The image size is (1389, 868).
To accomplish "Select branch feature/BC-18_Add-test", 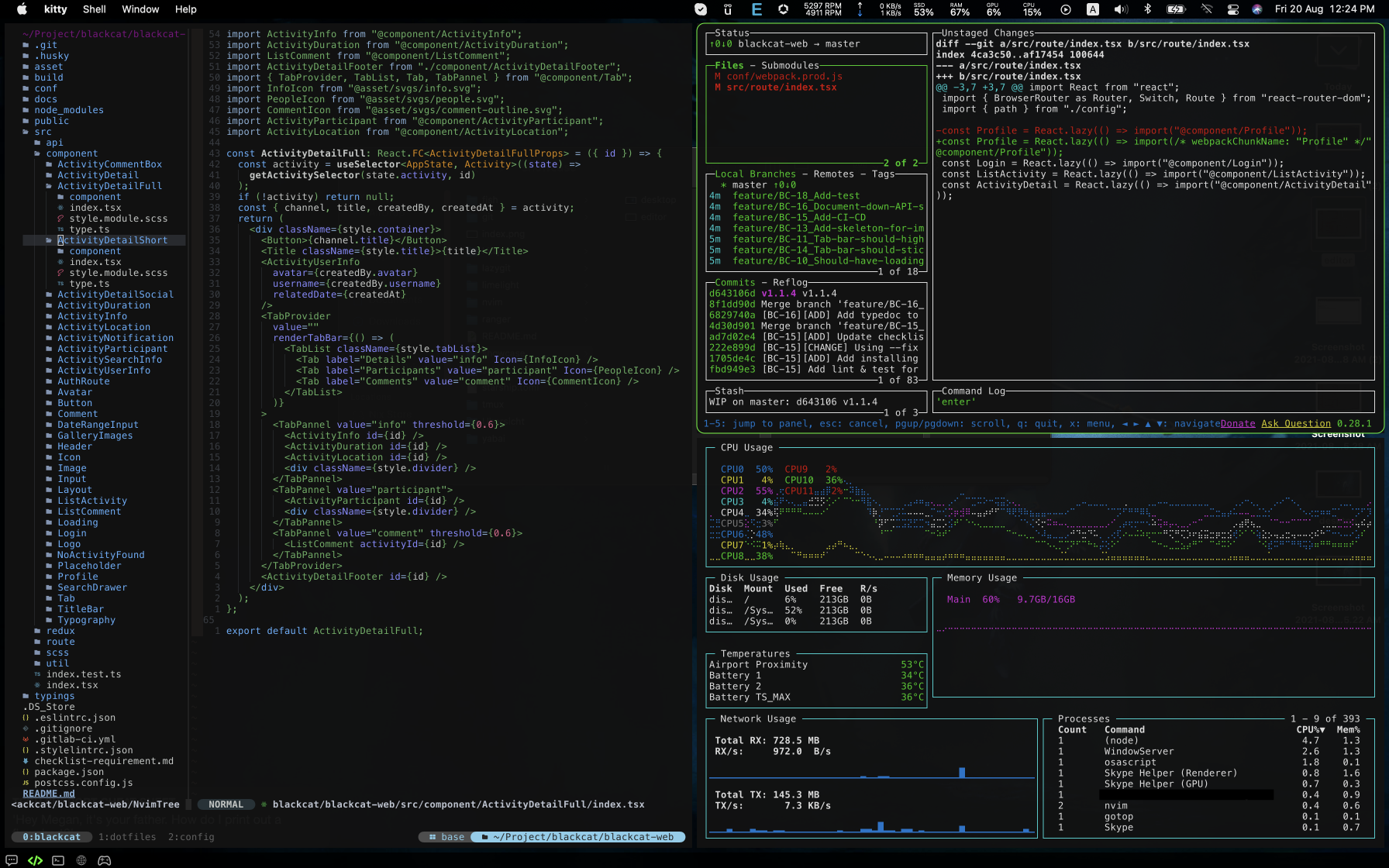I will pos(795,196).
